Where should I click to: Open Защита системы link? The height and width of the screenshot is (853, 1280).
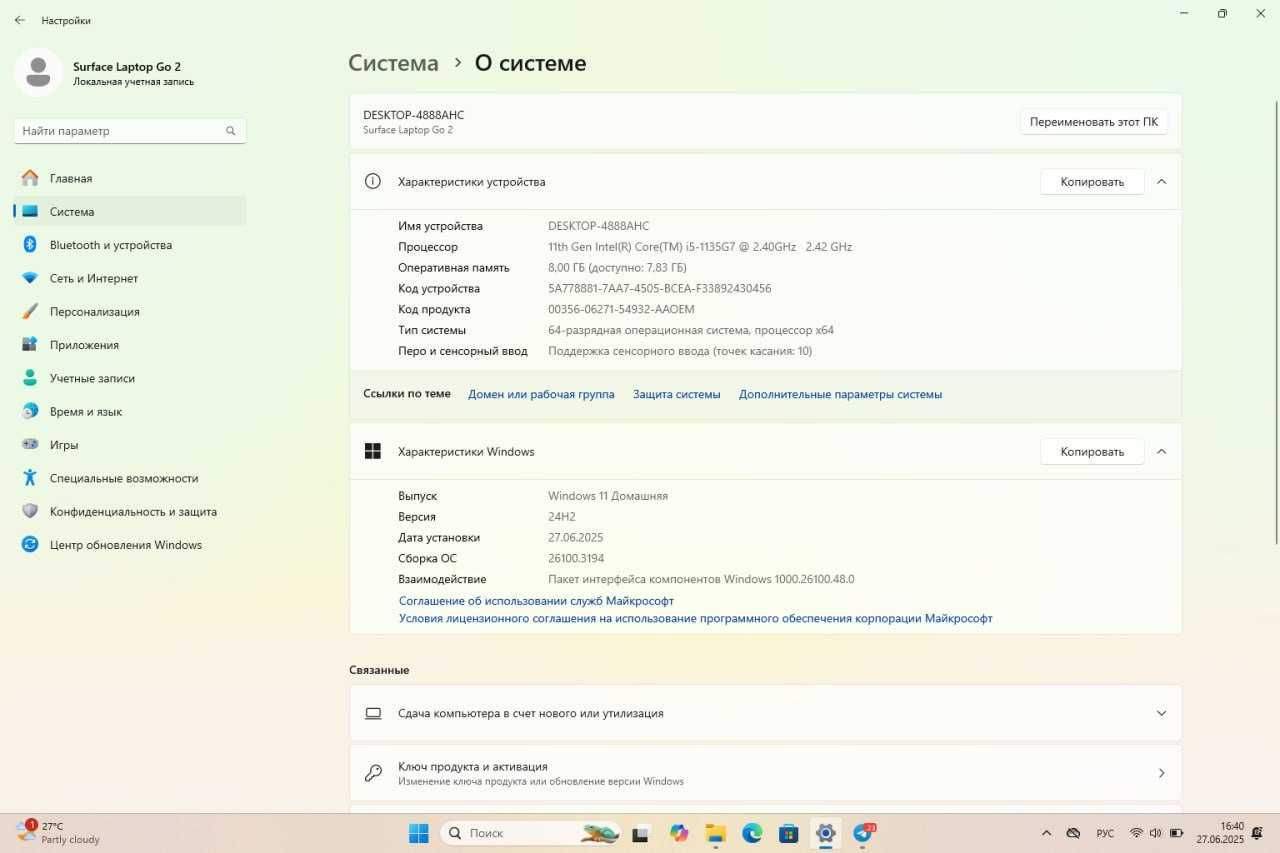pyautogui.click(x=676, y=394)
